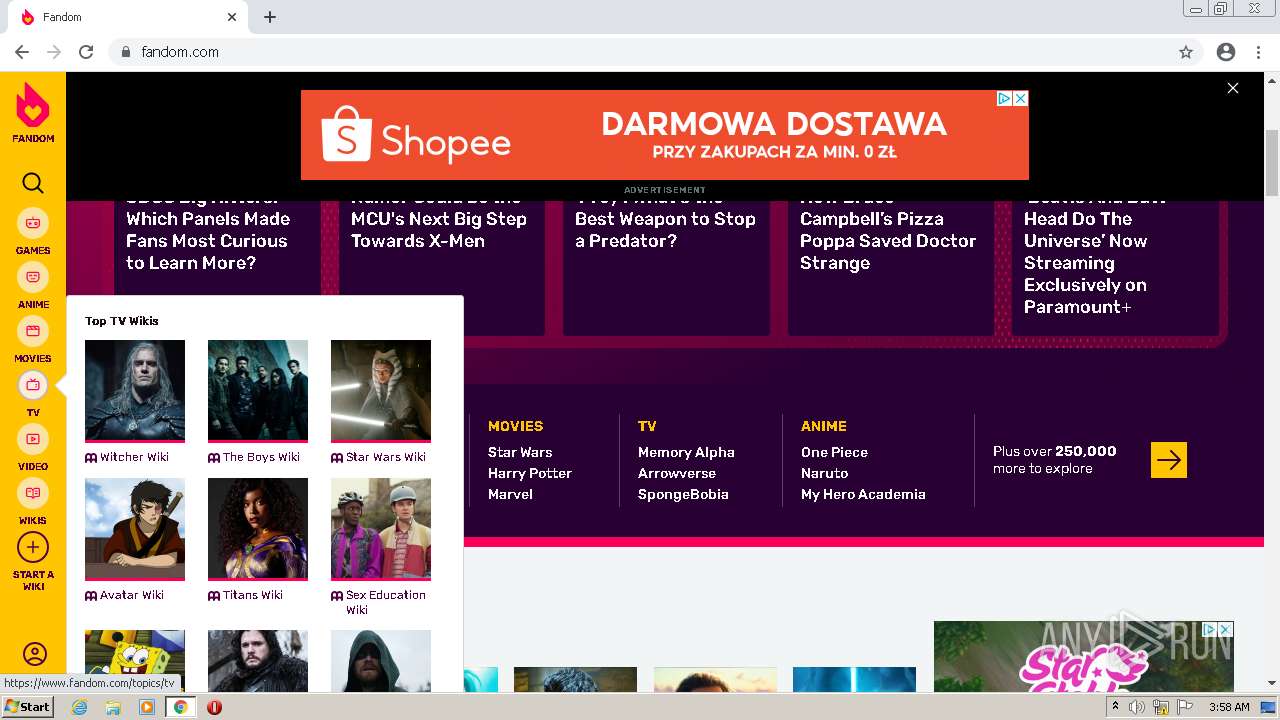This screenshot has width=1280, height=720.
Task: Open the Anime sidebar icon
Action: pos(33,277)
